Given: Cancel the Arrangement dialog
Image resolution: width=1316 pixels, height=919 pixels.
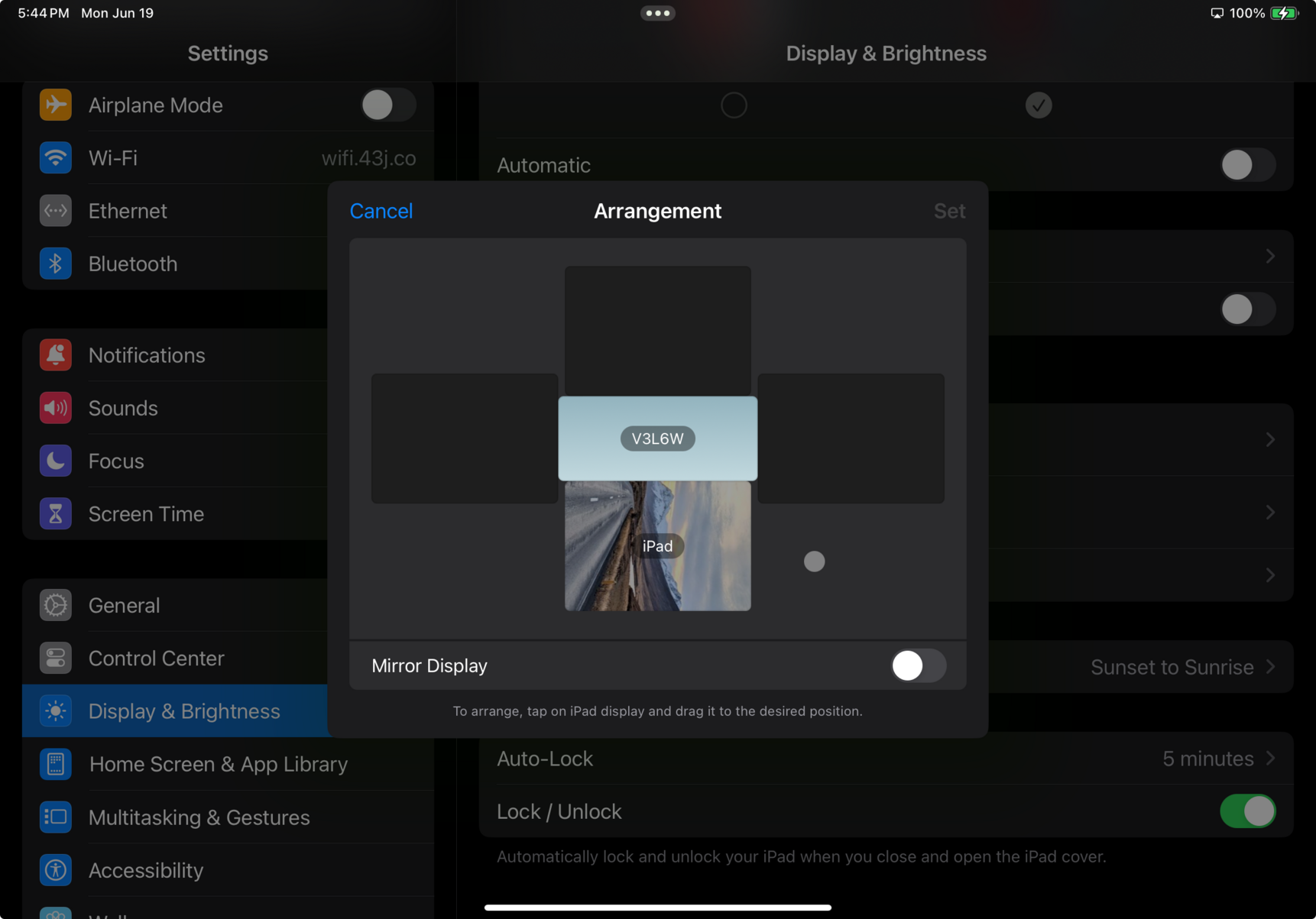Looking at the screenshot, I should pyautogui.click(x=381, y=211).
